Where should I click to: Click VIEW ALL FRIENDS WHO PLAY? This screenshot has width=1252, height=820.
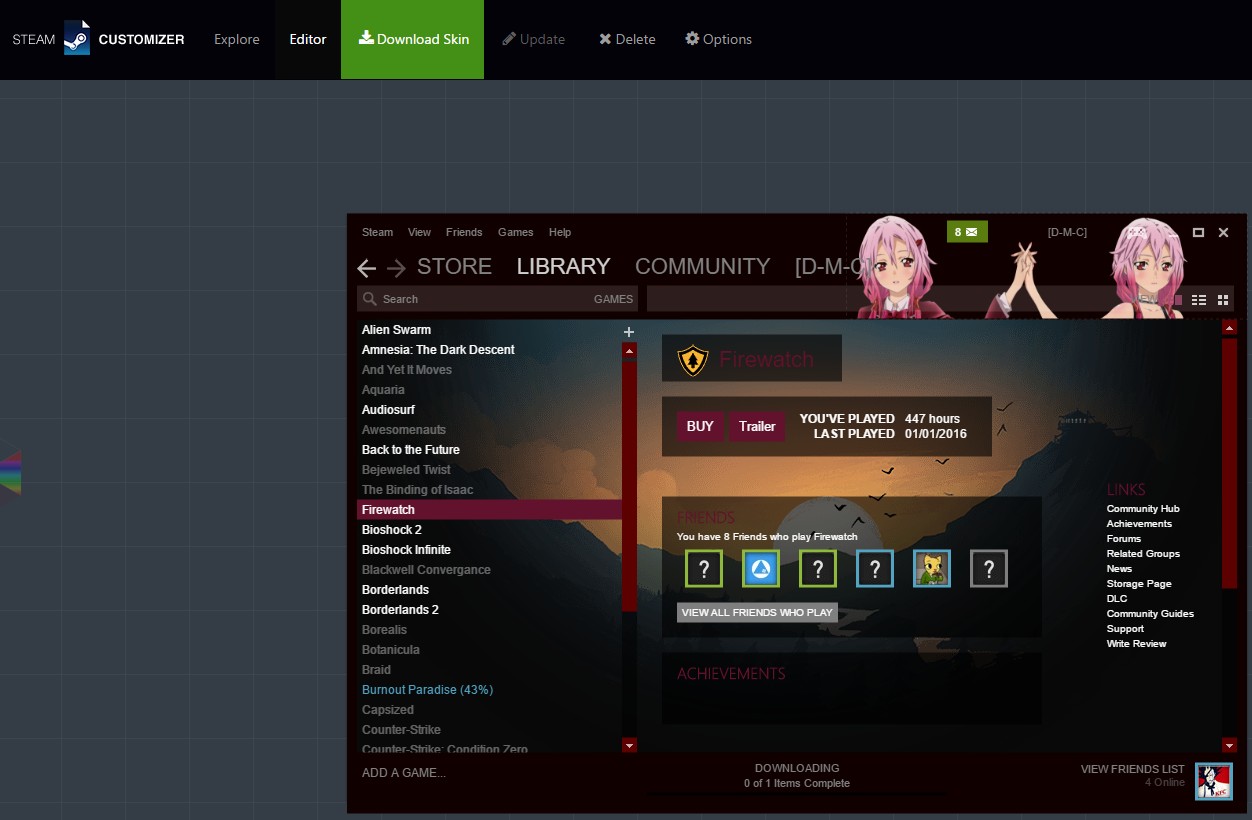click(x=757, y=613)
